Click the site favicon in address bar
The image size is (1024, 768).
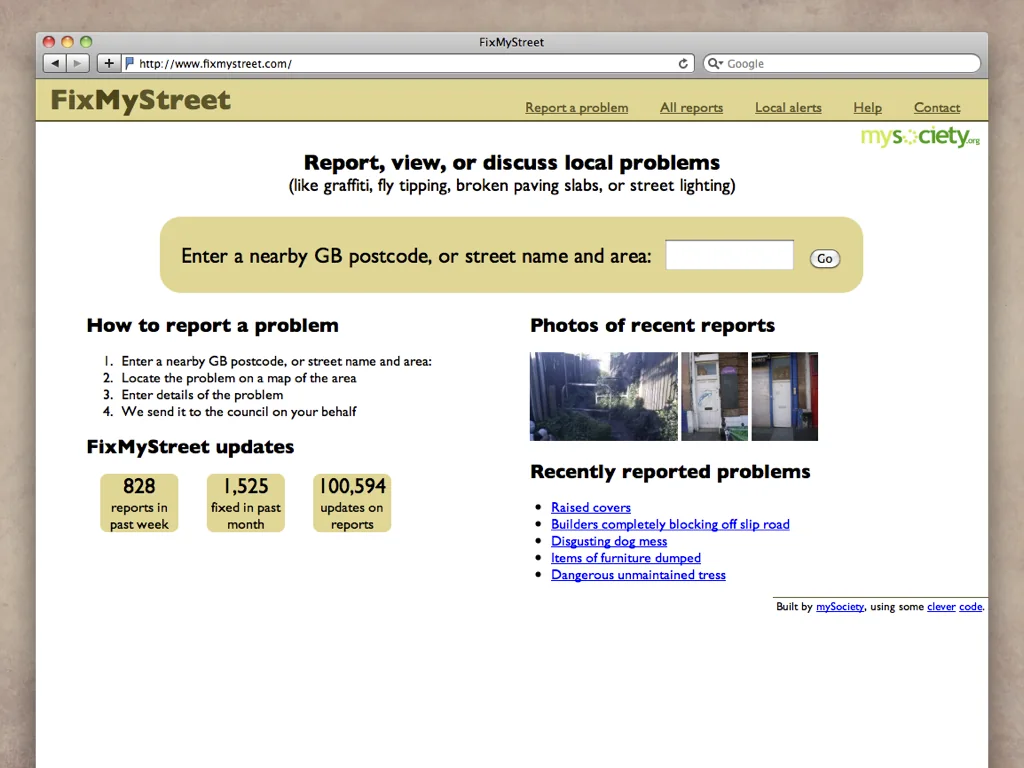coord(129,63)
